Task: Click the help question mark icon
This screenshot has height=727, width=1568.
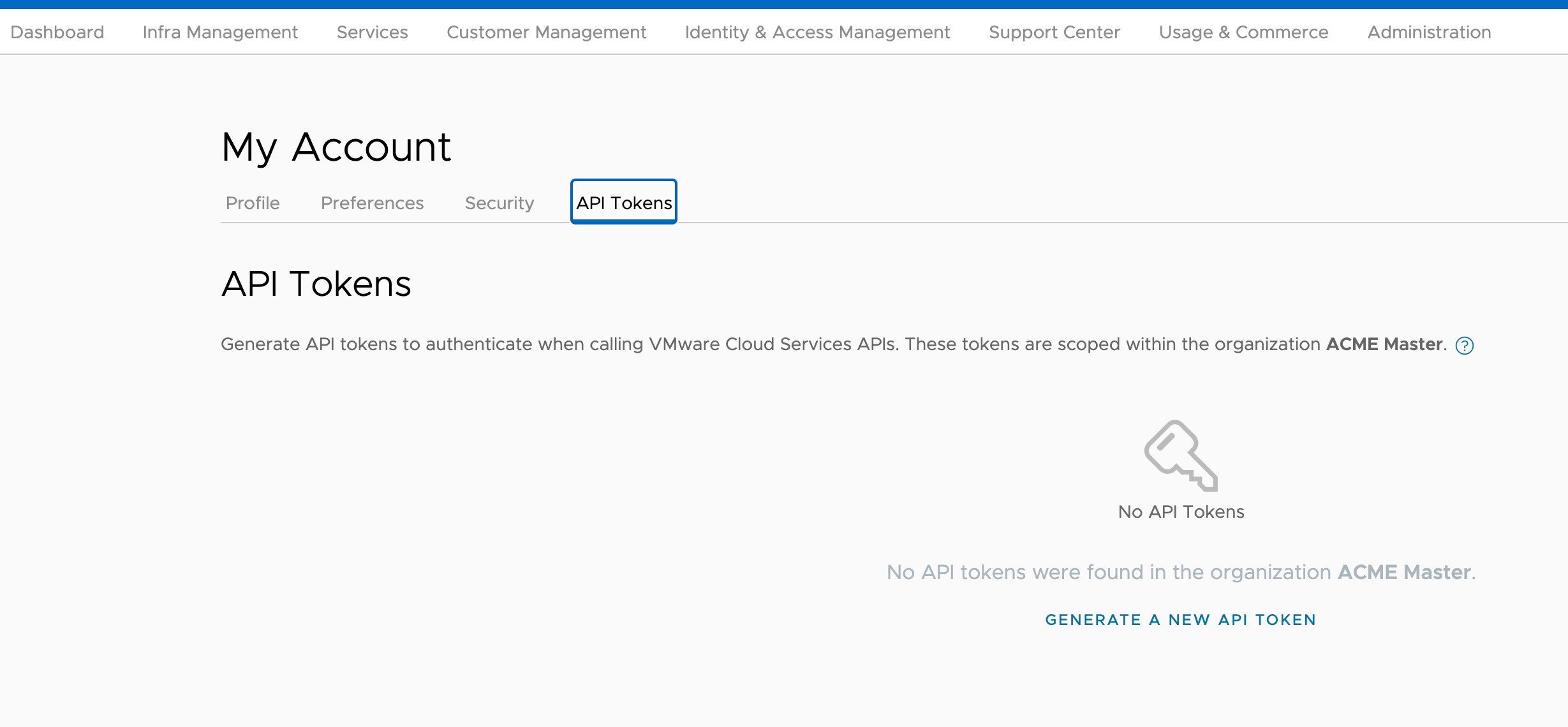Action: click(1464, 346)
